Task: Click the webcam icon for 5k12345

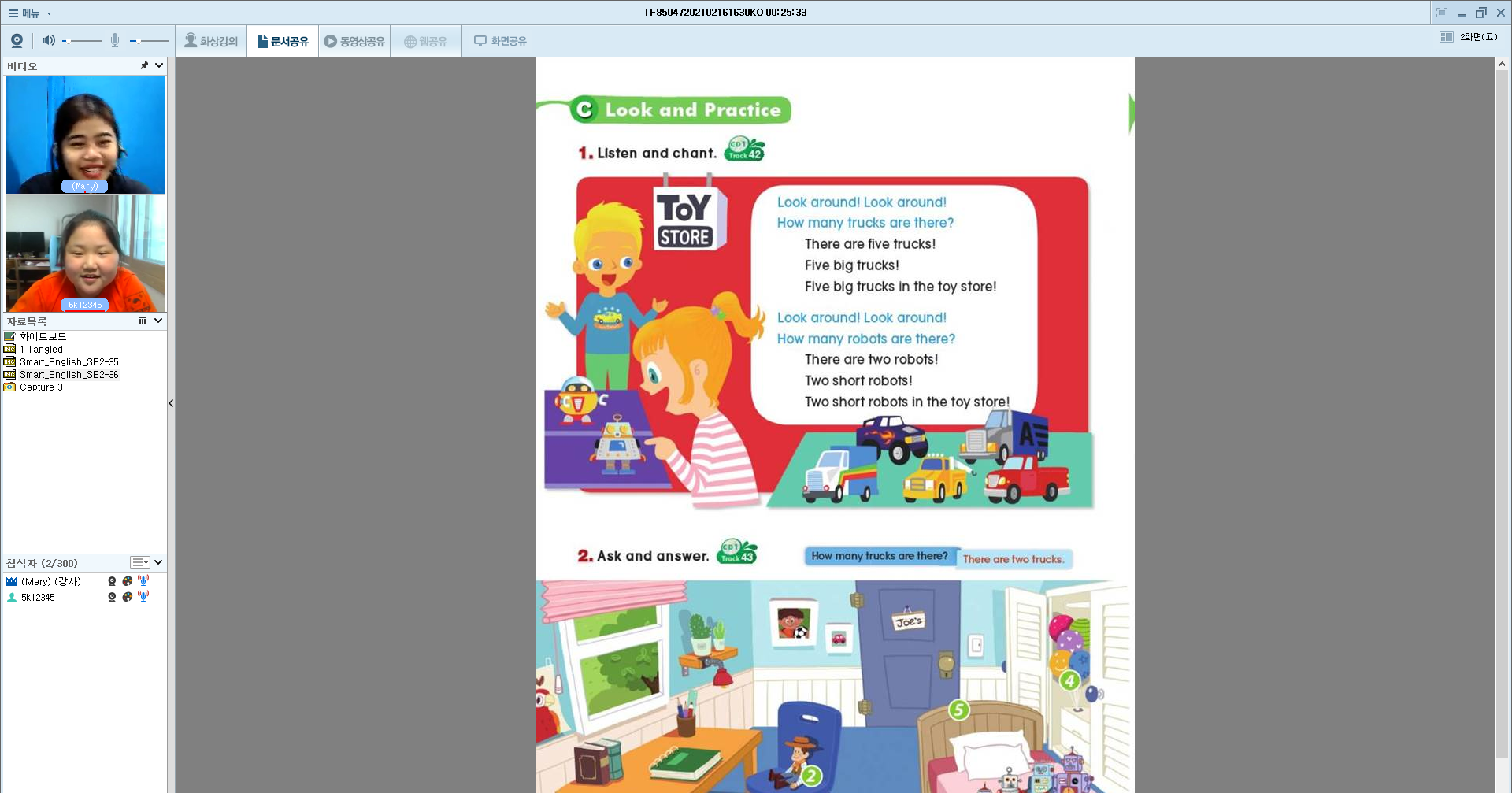Action: 112,597
